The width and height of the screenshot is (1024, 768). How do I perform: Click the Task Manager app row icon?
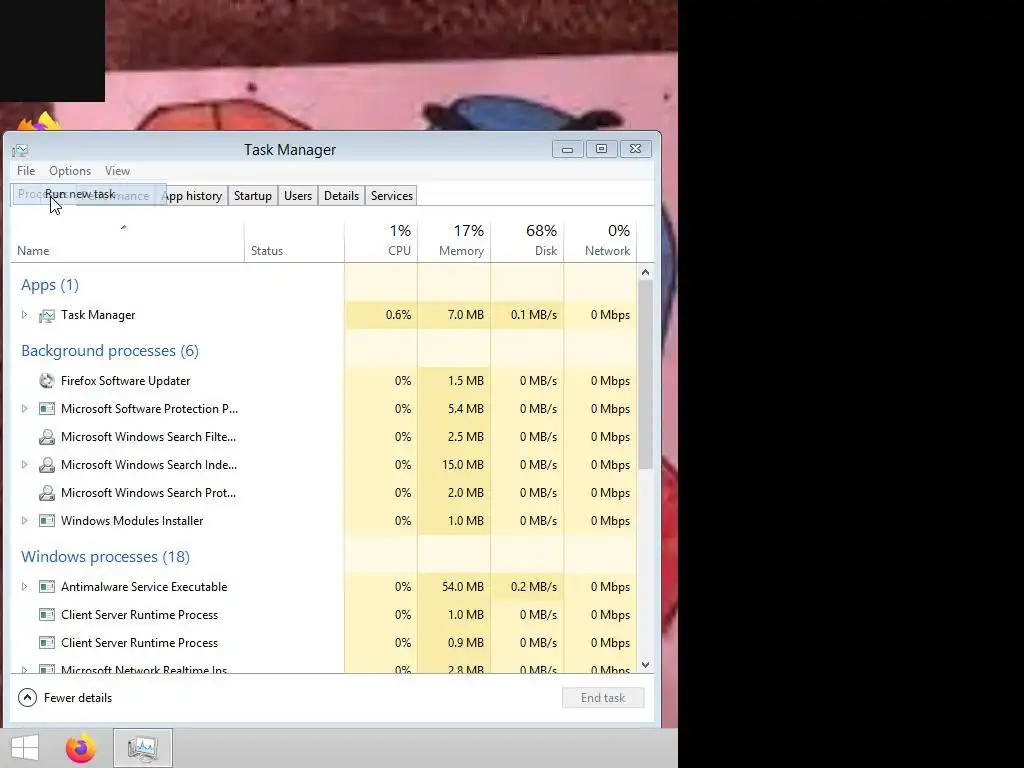tap(47, 315)
